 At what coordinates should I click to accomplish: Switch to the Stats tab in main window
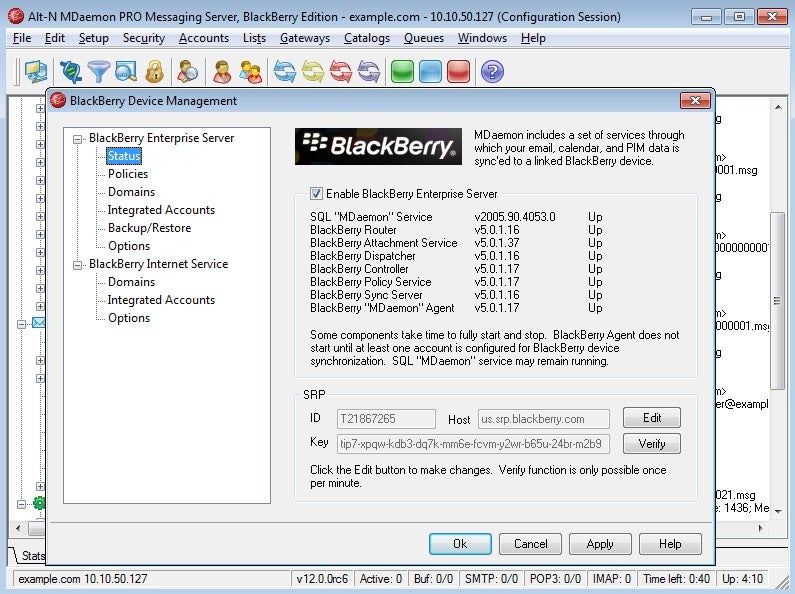coord(31,555)
